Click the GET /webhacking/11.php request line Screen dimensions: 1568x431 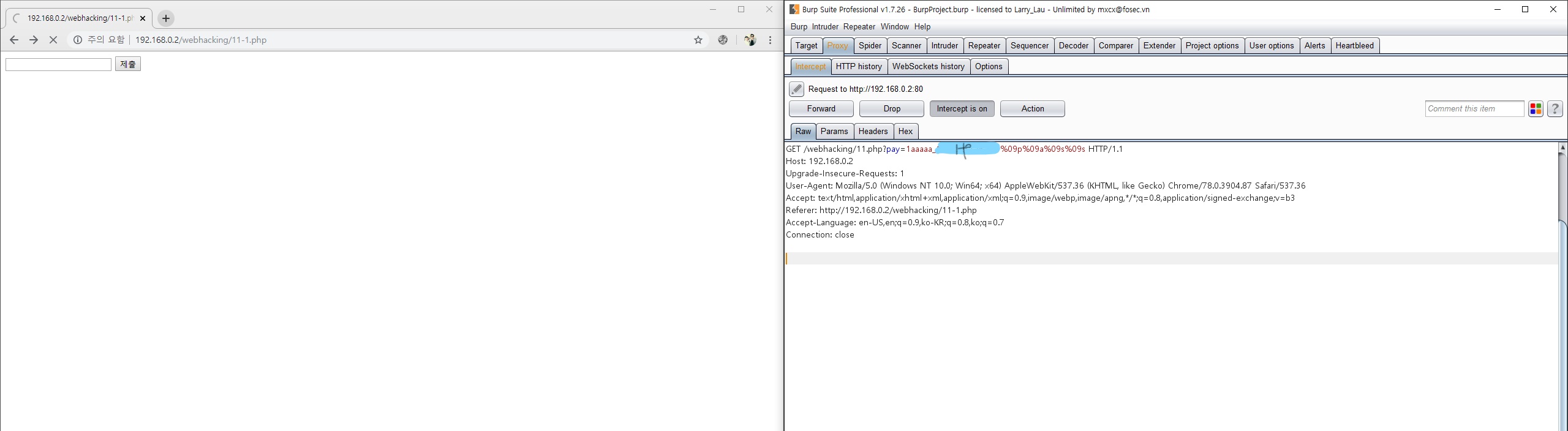point(954,149)
